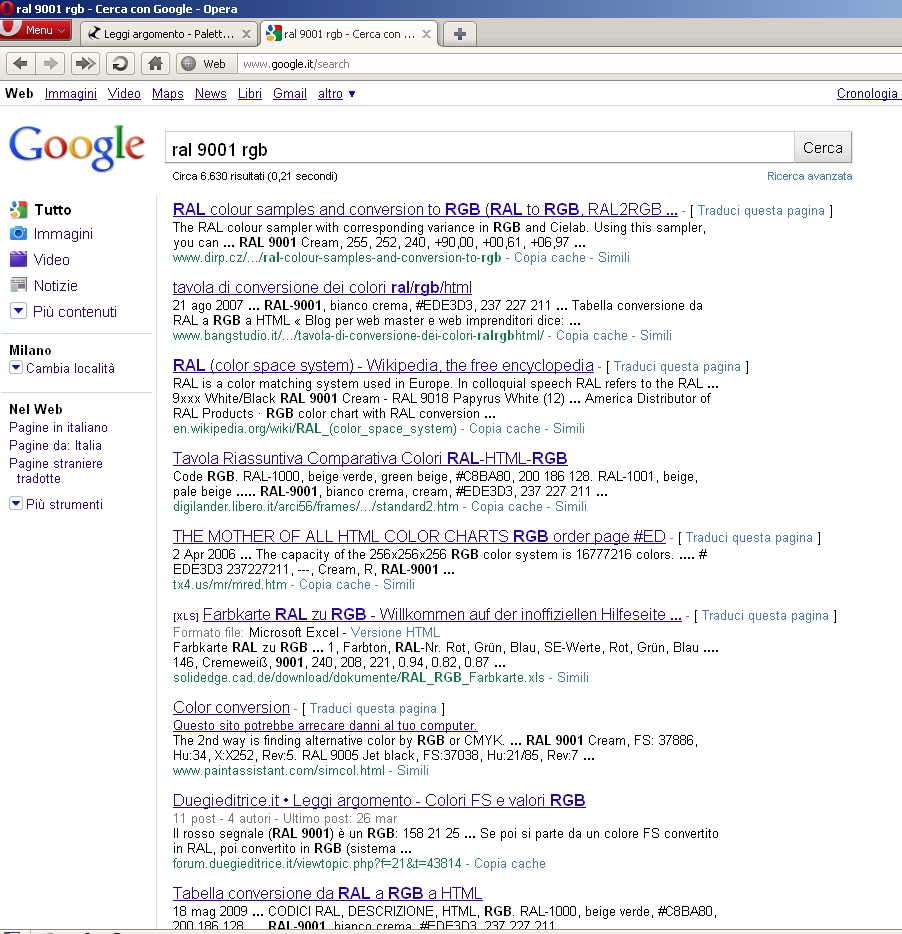902x934 pixels.
Task: Filter by 'Pagine straniere tradotte'
Action: coord(56,471)
